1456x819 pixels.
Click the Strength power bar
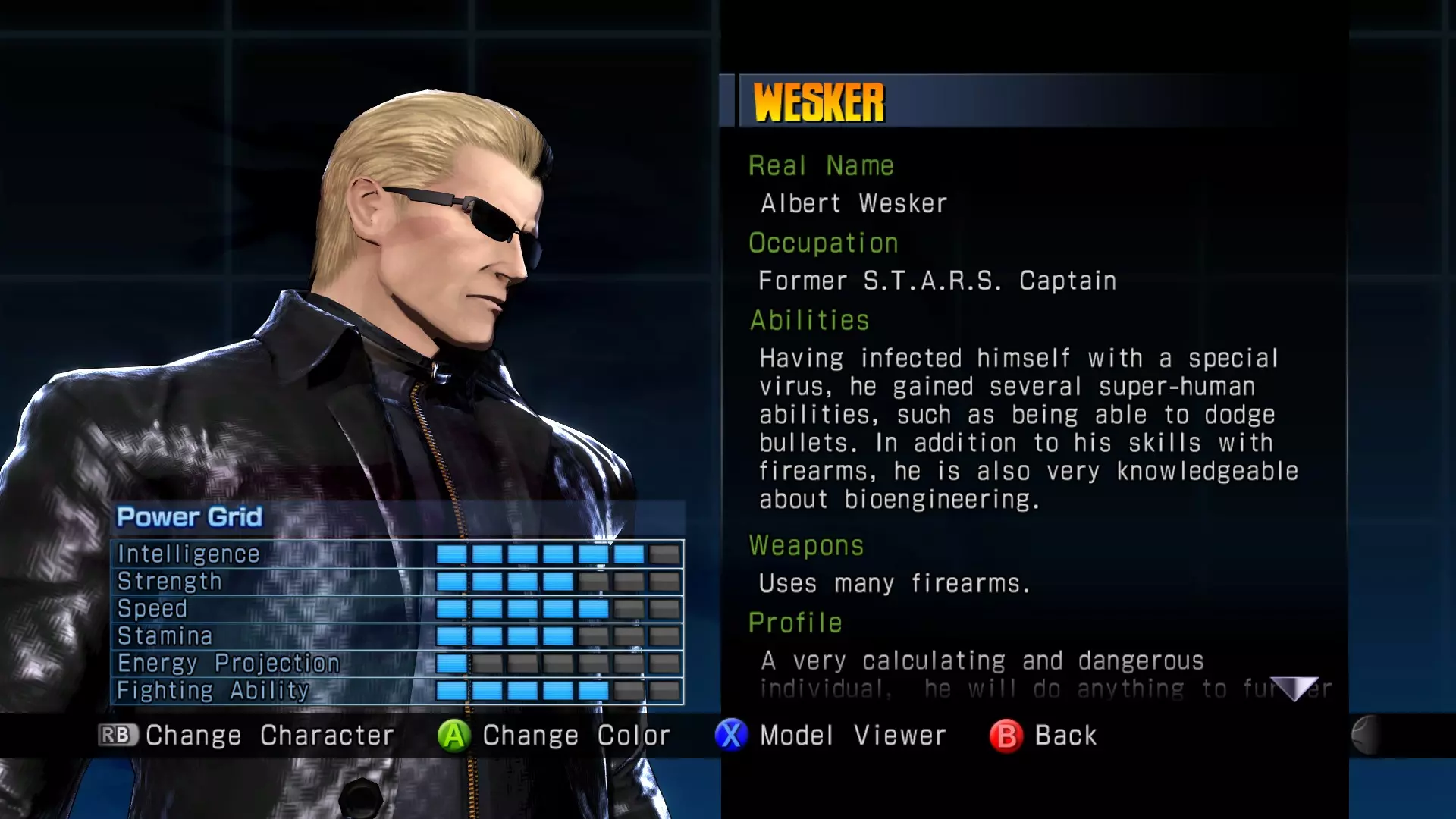click(x=558, y=582)
